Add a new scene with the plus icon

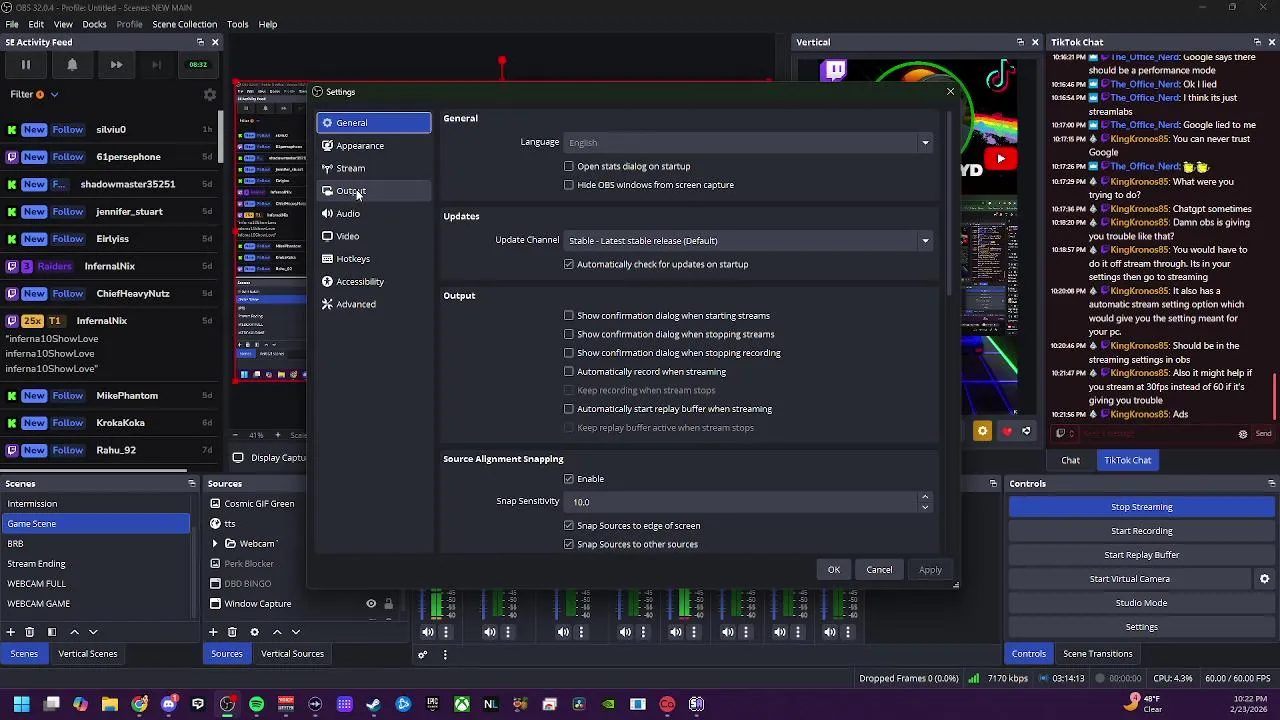coord(11,632)
